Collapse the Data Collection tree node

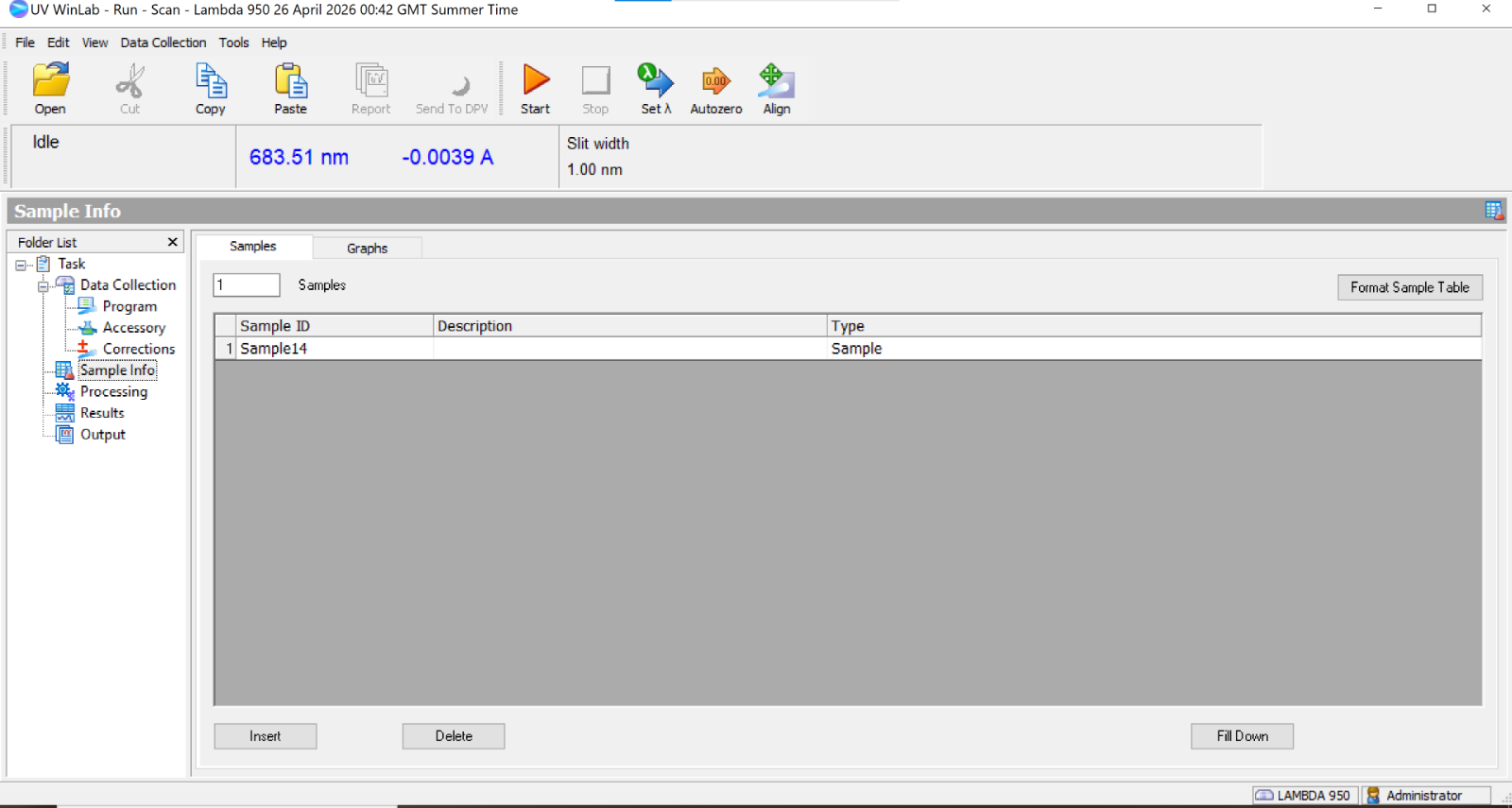click(43, 286)
